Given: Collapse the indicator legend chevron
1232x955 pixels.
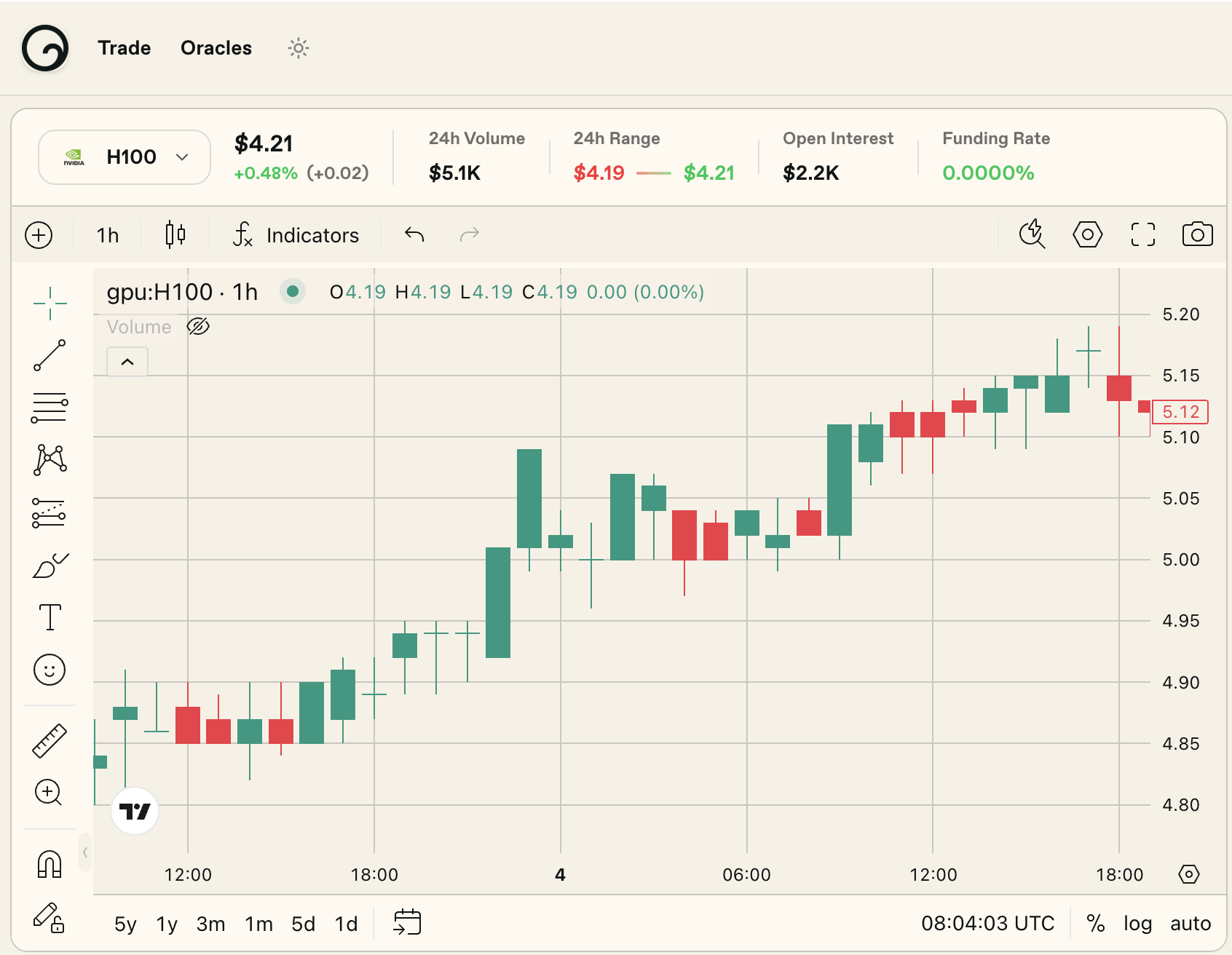Looking at the screenshot, I should point(127,362).
